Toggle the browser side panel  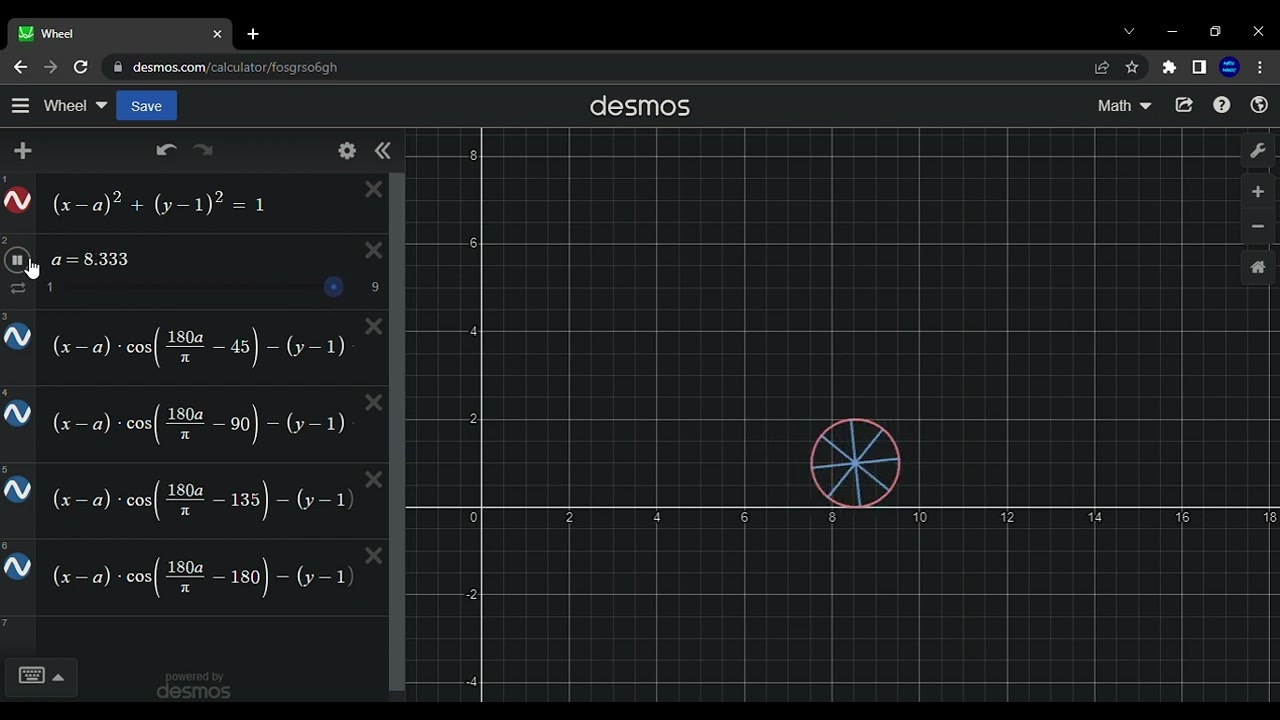[x=1199, y=67]
